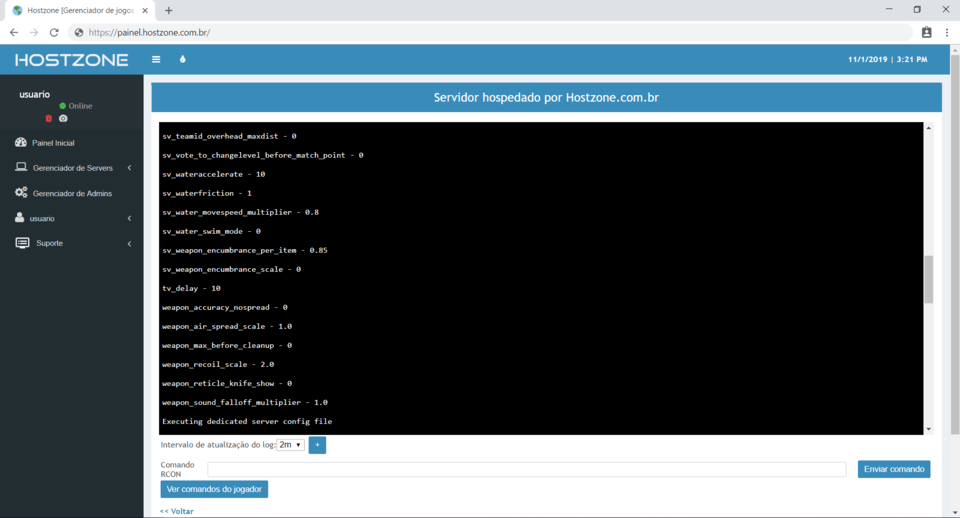960x518 pixels.
Task: Open a new browser tab with plus
Action: [x=168, y=10]
